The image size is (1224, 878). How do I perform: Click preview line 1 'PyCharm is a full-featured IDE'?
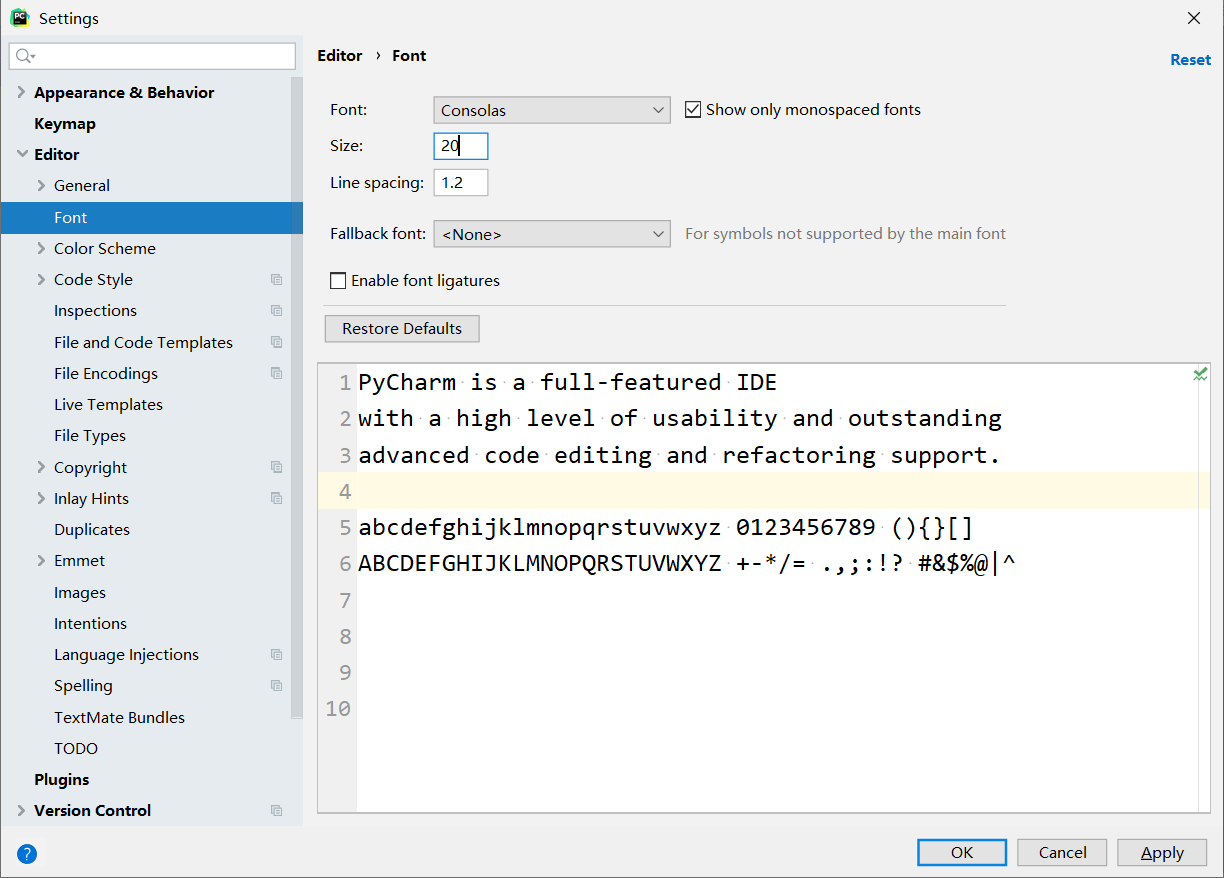[567, 382]
